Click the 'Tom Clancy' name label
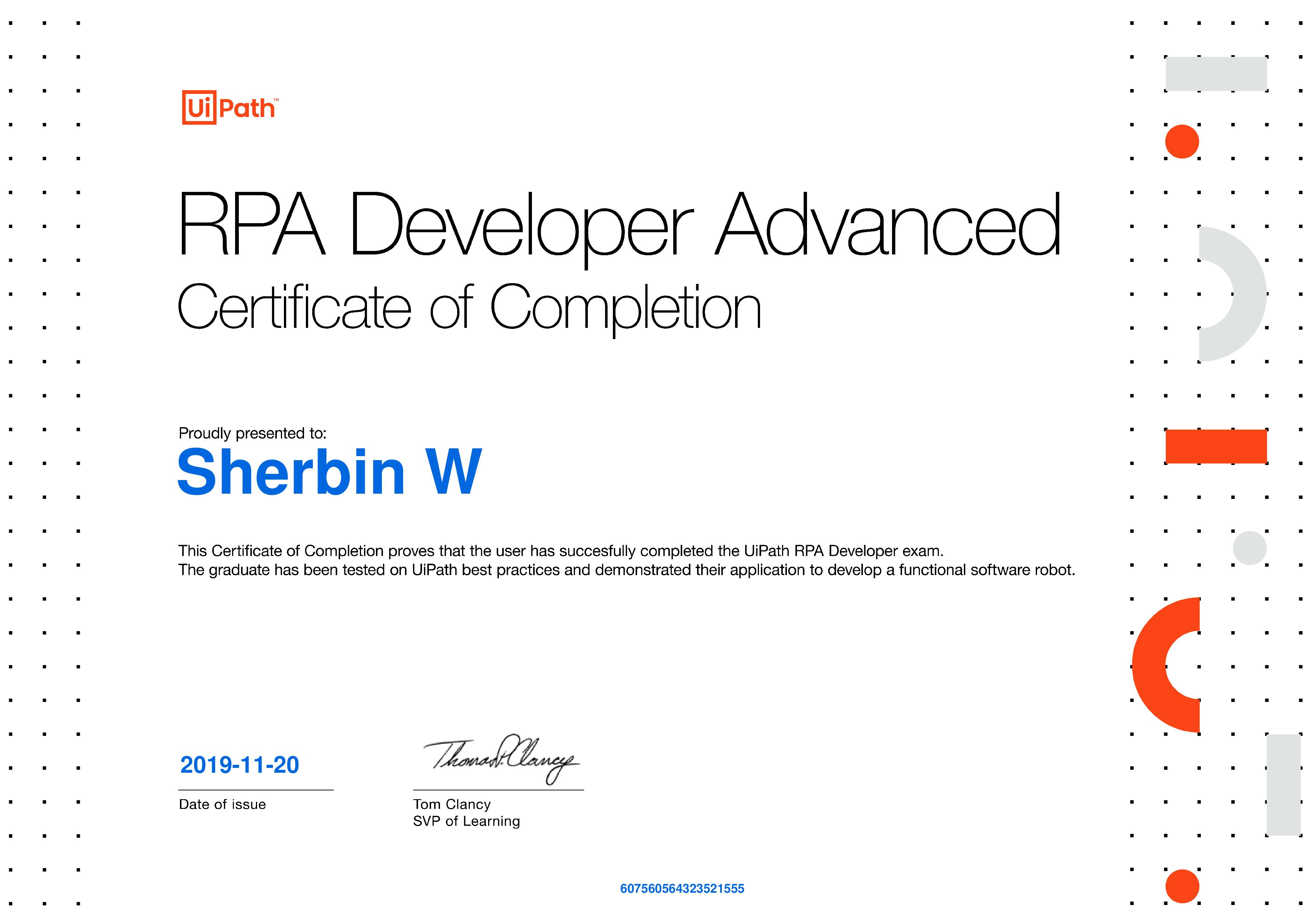This screenshot has height=924, width=1307. click(x=452, y=804)
